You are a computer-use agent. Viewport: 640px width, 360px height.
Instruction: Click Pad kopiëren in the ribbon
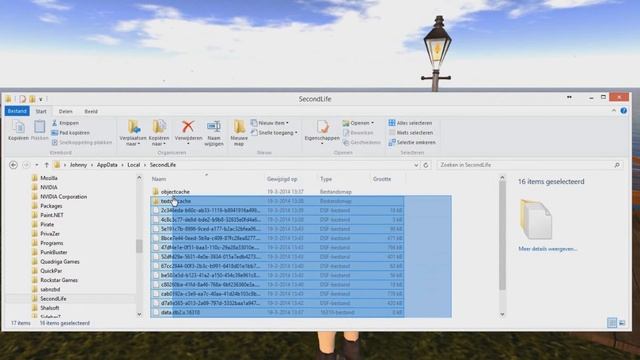pyautogui.click(x=70, y=133)
